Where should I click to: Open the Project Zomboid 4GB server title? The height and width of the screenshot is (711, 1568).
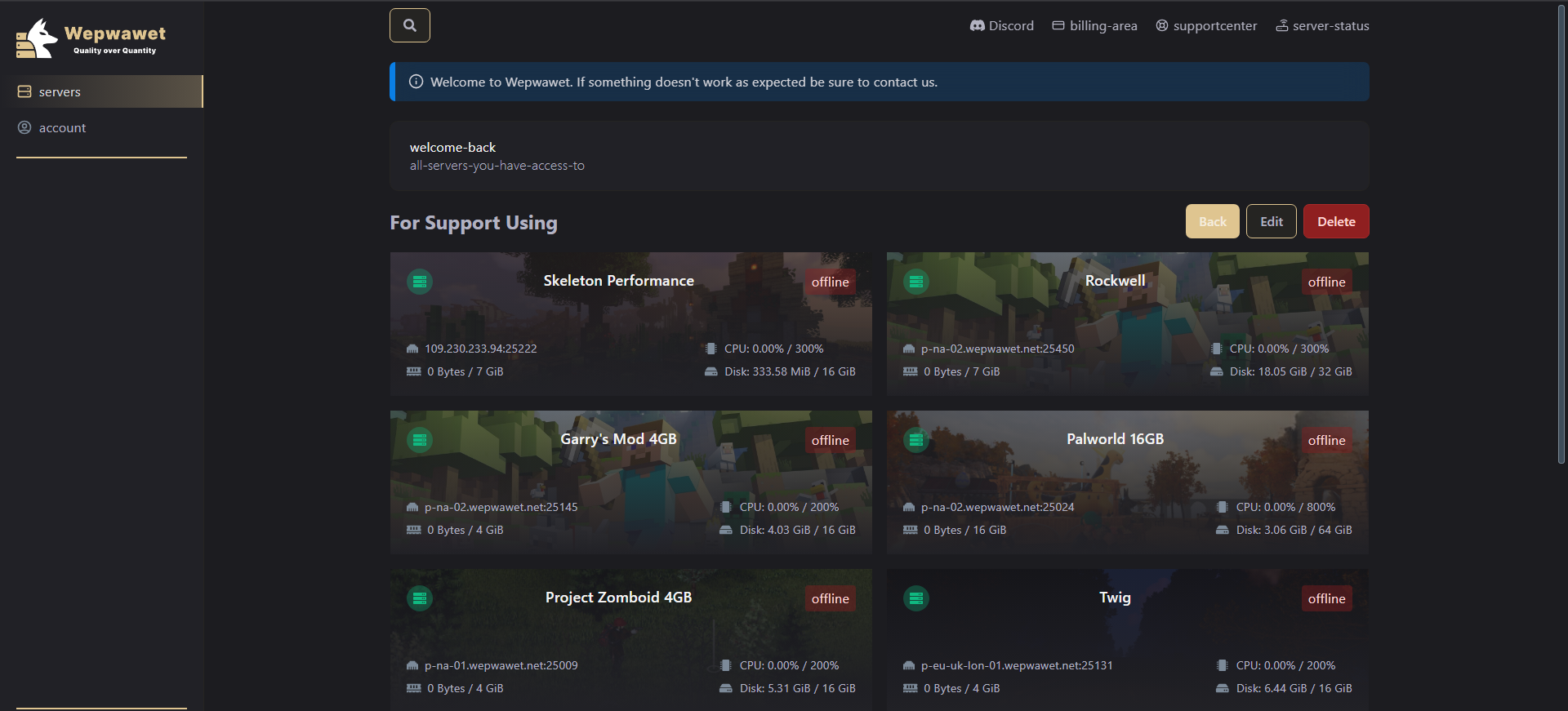[x=619, y=597]
